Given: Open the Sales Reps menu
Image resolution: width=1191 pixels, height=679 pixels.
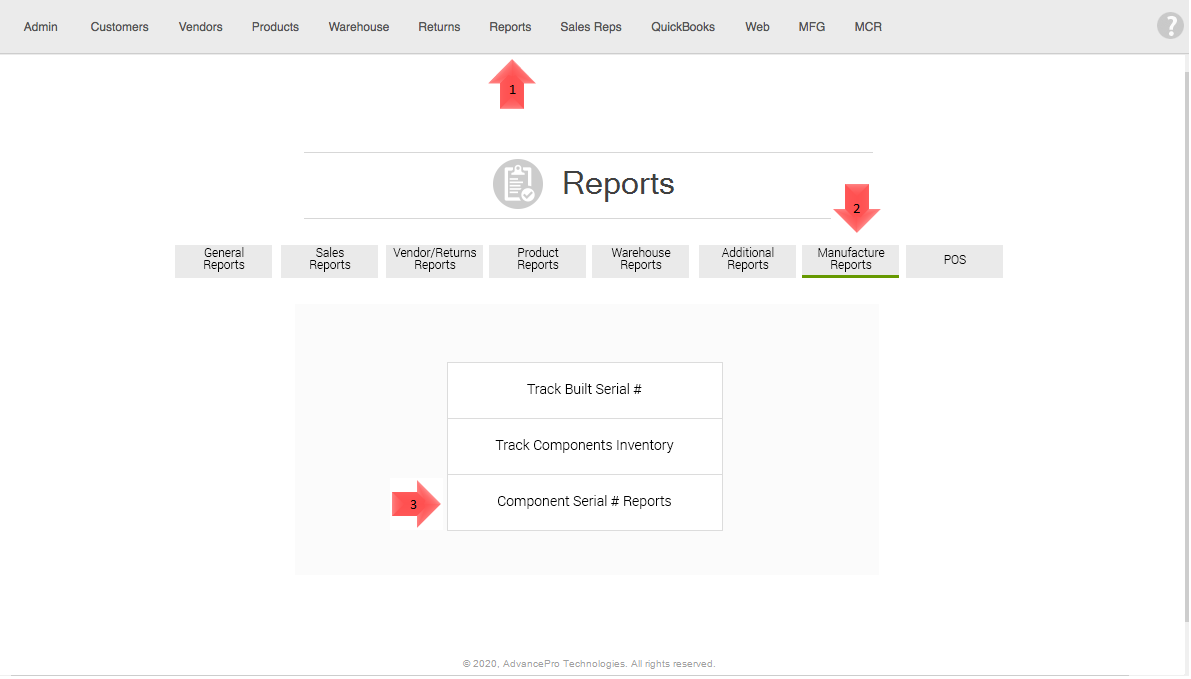Looking at the screenshot, I should pos(591,27).
